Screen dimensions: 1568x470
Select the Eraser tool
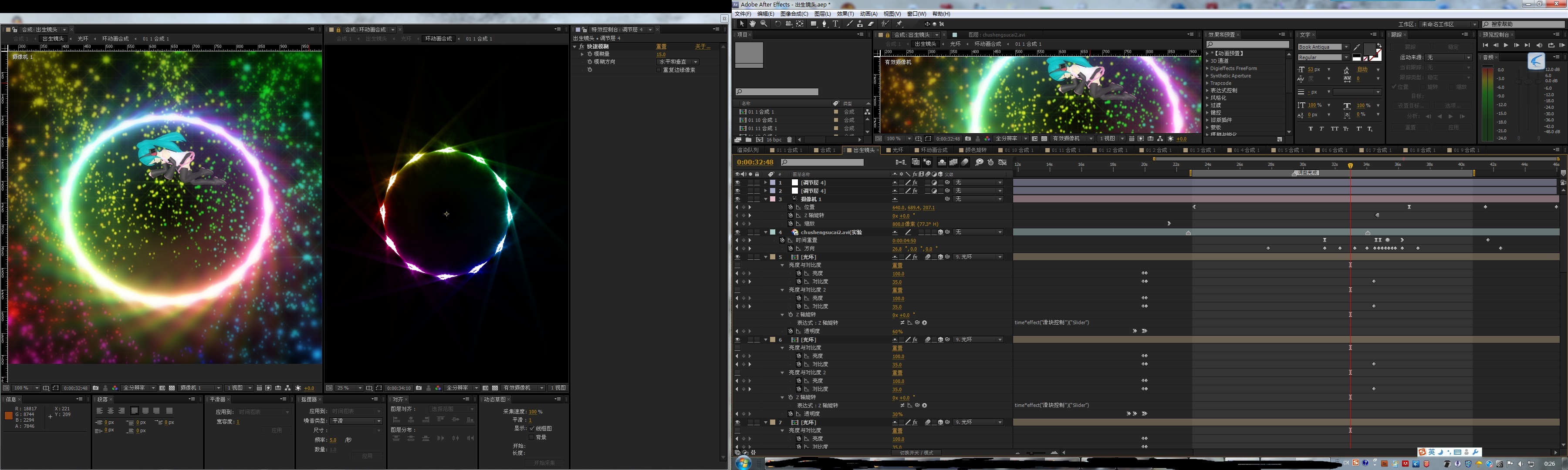coord(871,23)
